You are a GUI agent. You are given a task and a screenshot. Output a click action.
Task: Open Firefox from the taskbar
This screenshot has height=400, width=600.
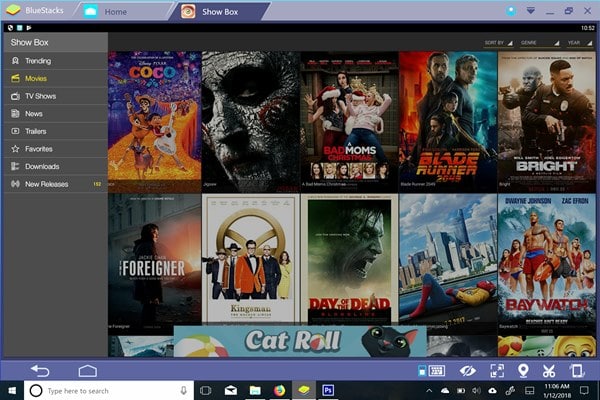click(280, 390)
